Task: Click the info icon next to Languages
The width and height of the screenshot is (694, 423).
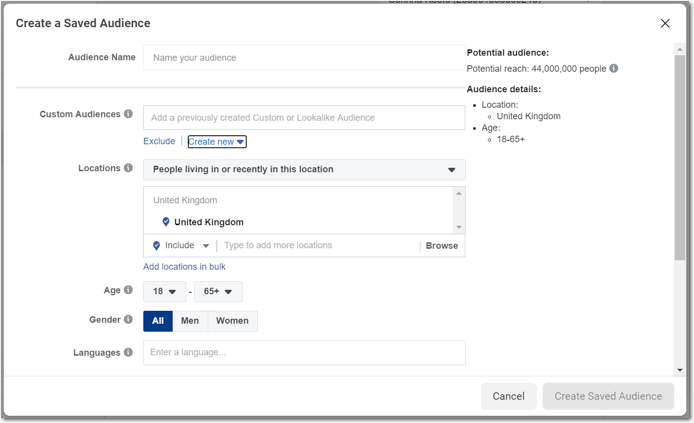Action: pos(128,352)
